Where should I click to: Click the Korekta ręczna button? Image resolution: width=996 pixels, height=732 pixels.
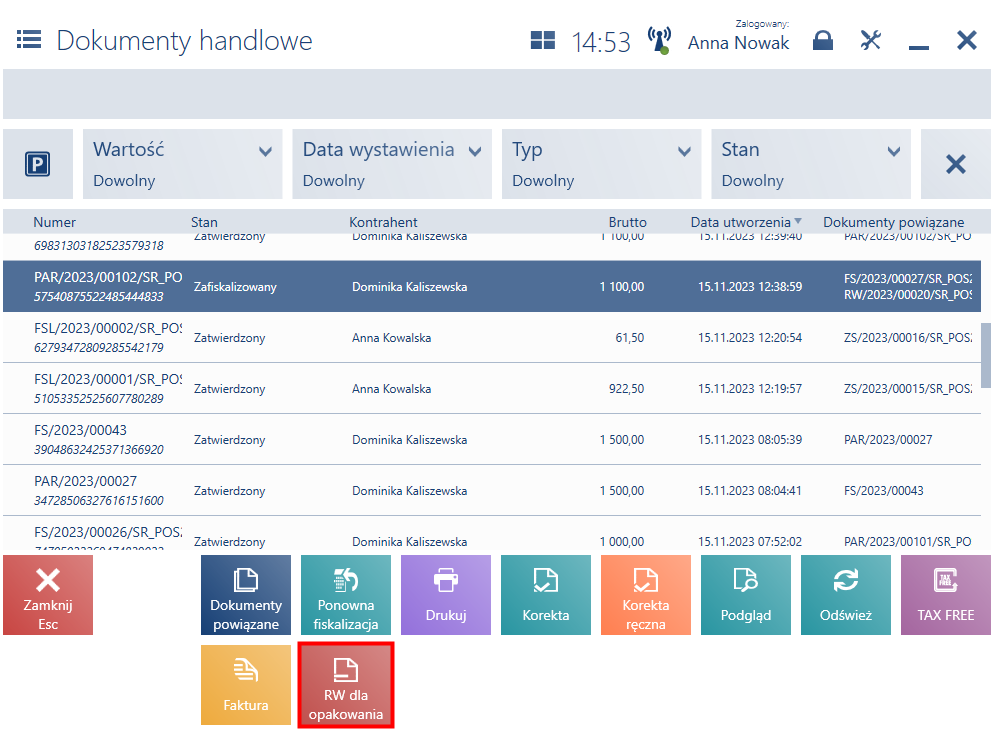[645, 595]
